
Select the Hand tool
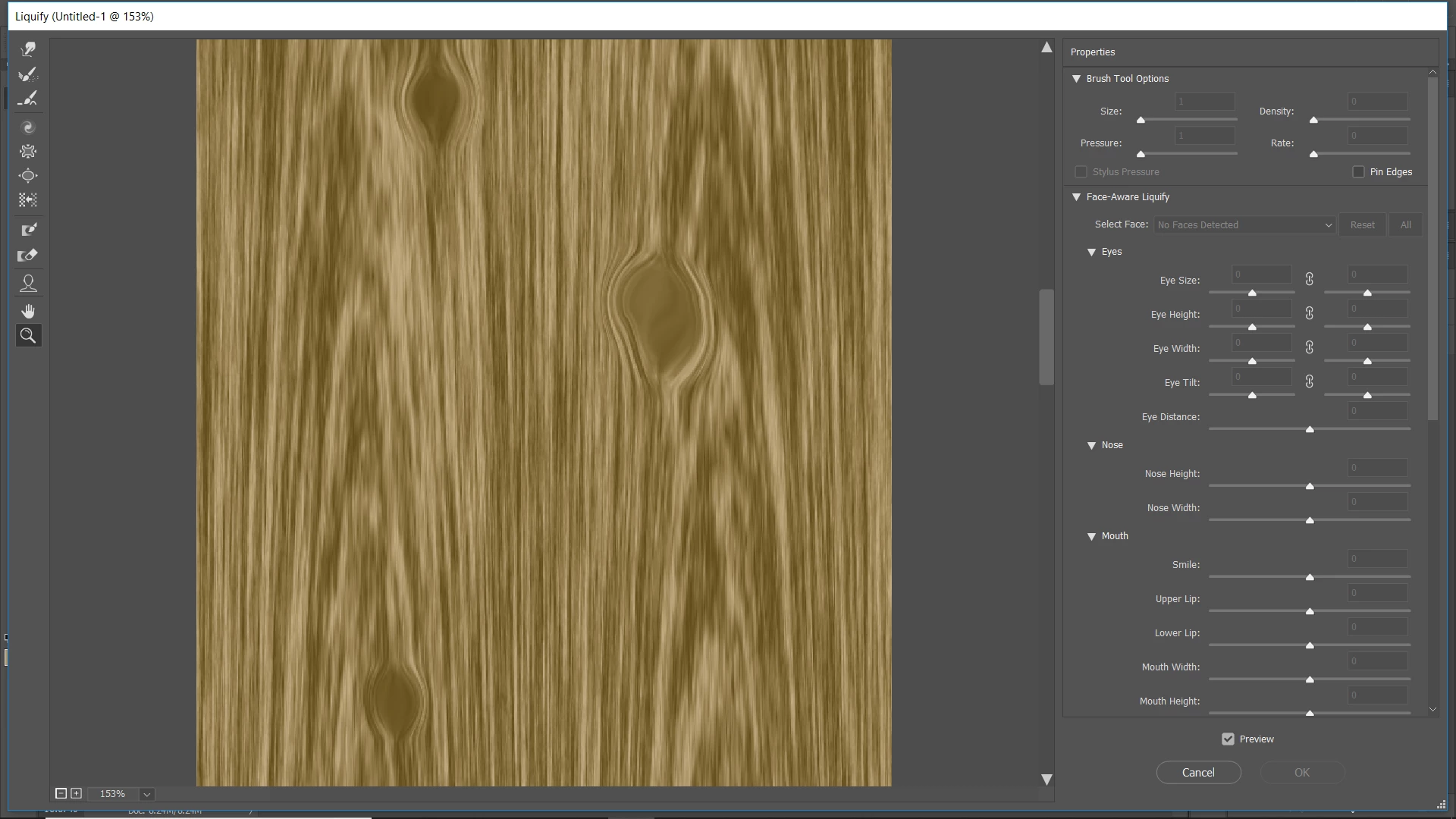tap(28, 312)
